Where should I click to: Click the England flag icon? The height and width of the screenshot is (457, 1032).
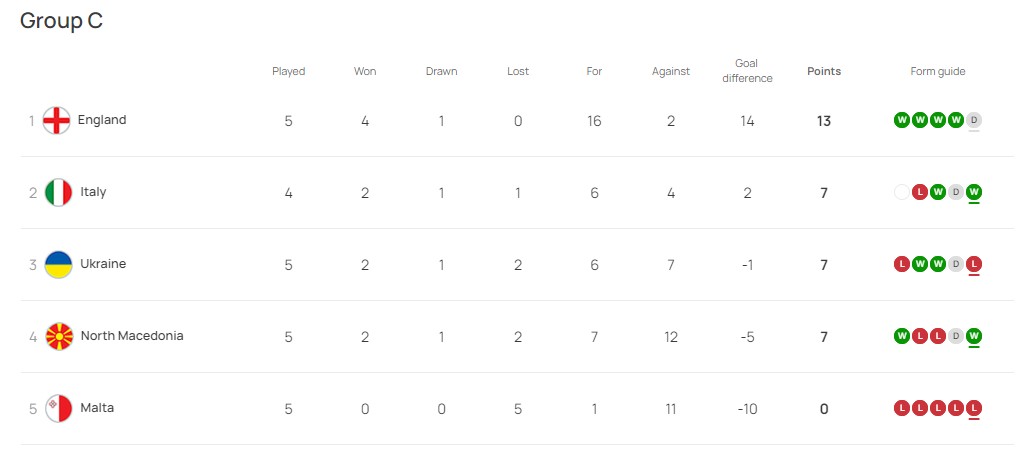click(x=57, y=121)
